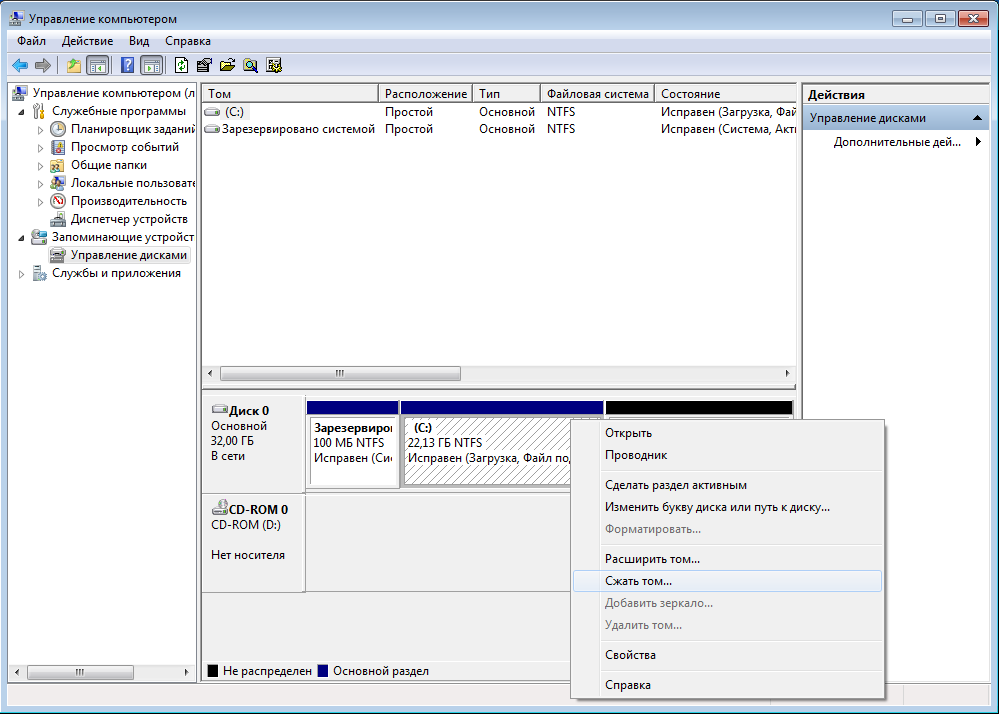Click the Properties toolbar icon

click(204, 65)
